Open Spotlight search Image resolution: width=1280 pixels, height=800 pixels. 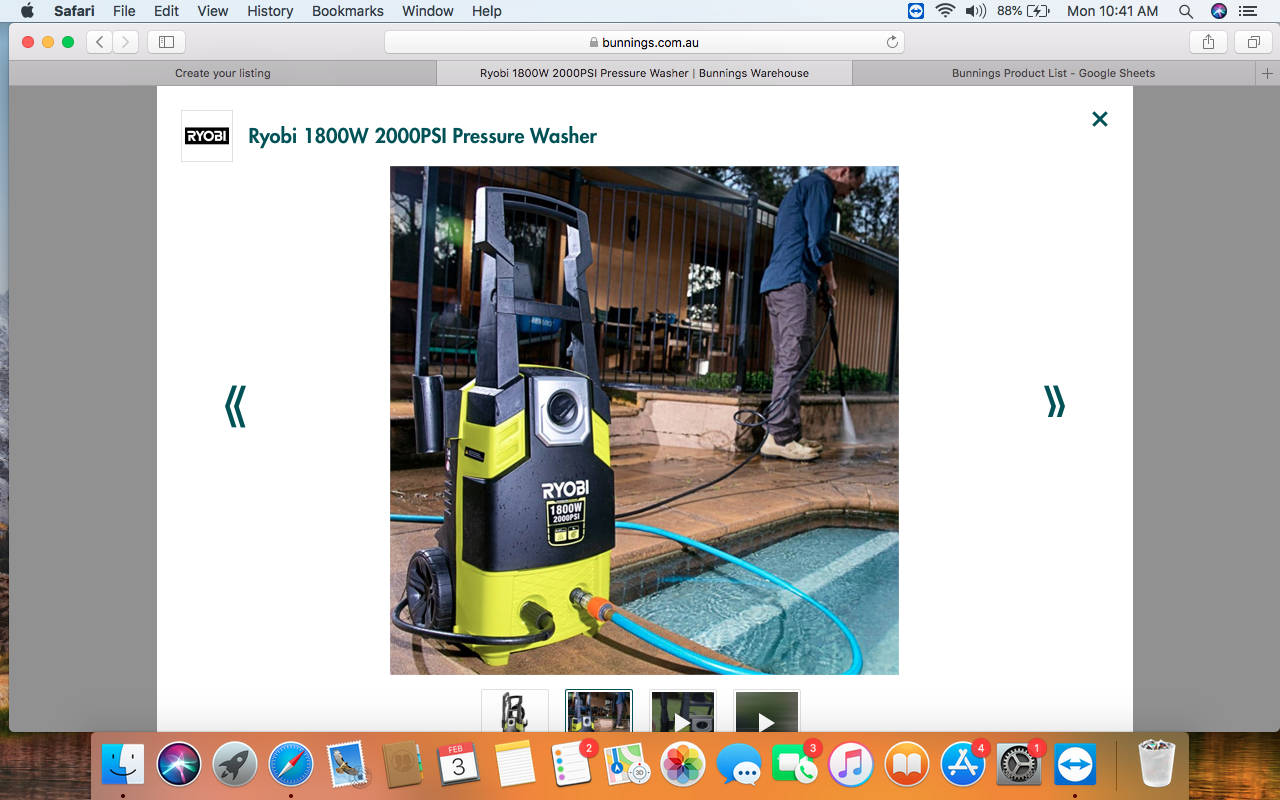coord(1186,11)
